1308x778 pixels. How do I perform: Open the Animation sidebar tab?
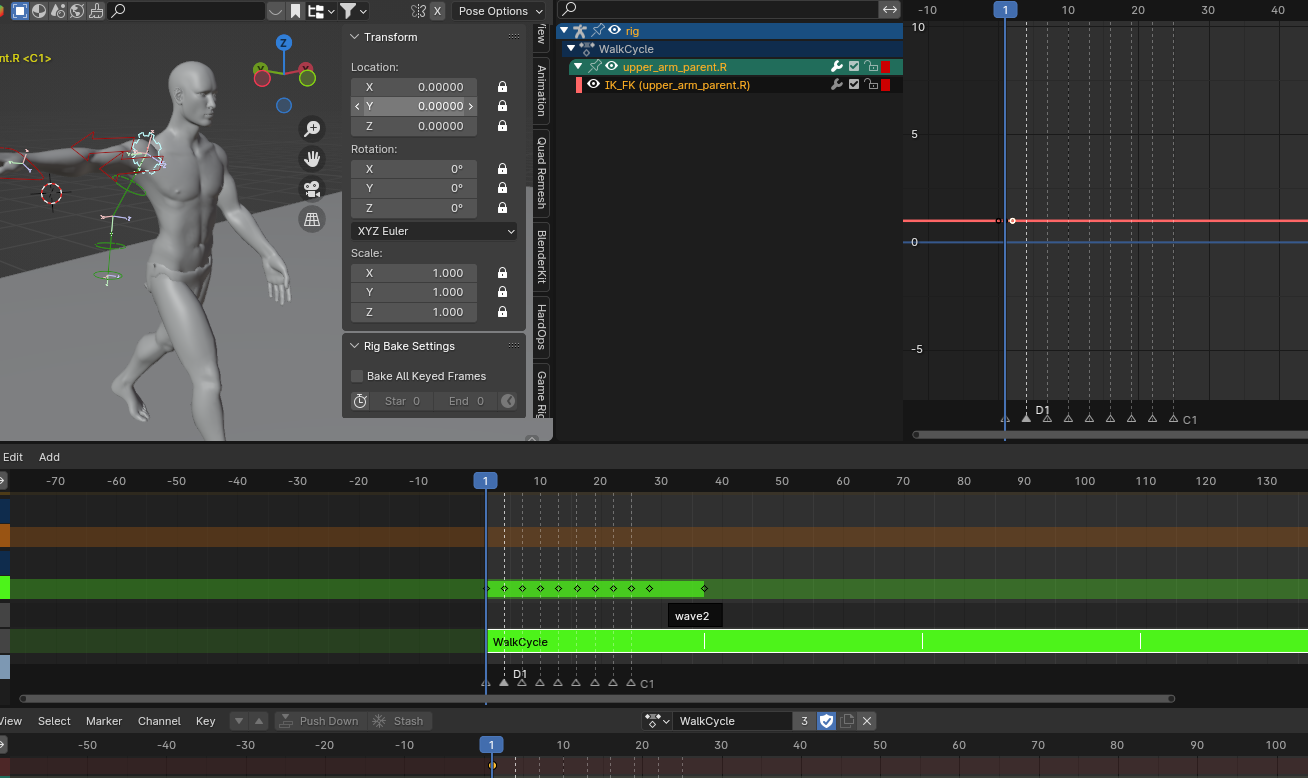coord(541,90)
